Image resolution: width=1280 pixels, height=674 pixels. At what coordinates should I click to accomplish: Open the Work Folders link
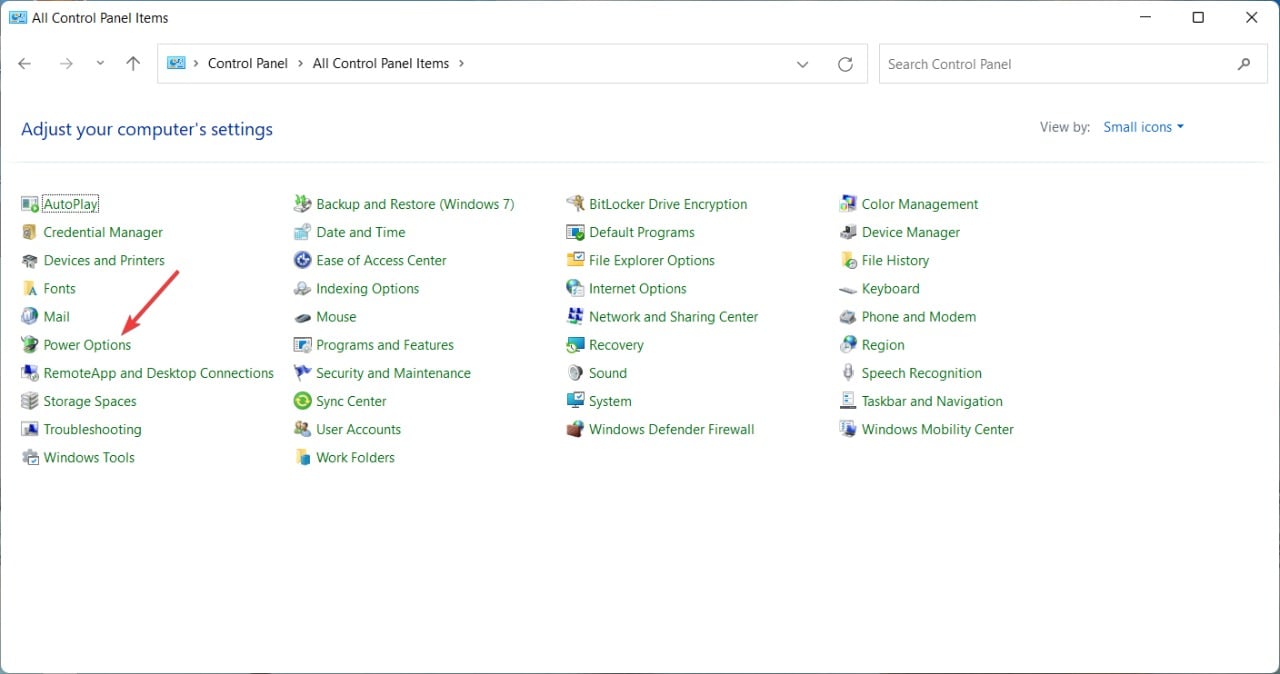[355, 457]
